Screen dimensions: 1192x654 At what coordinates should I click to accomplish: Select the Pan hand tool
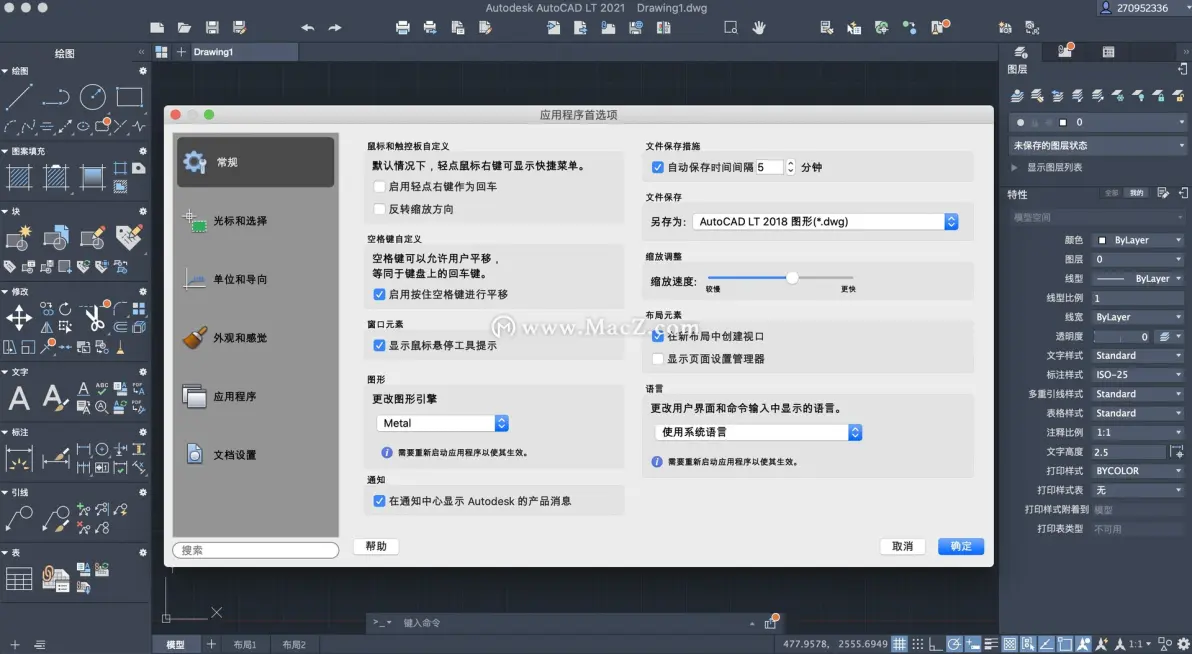[x=759, y=28]
